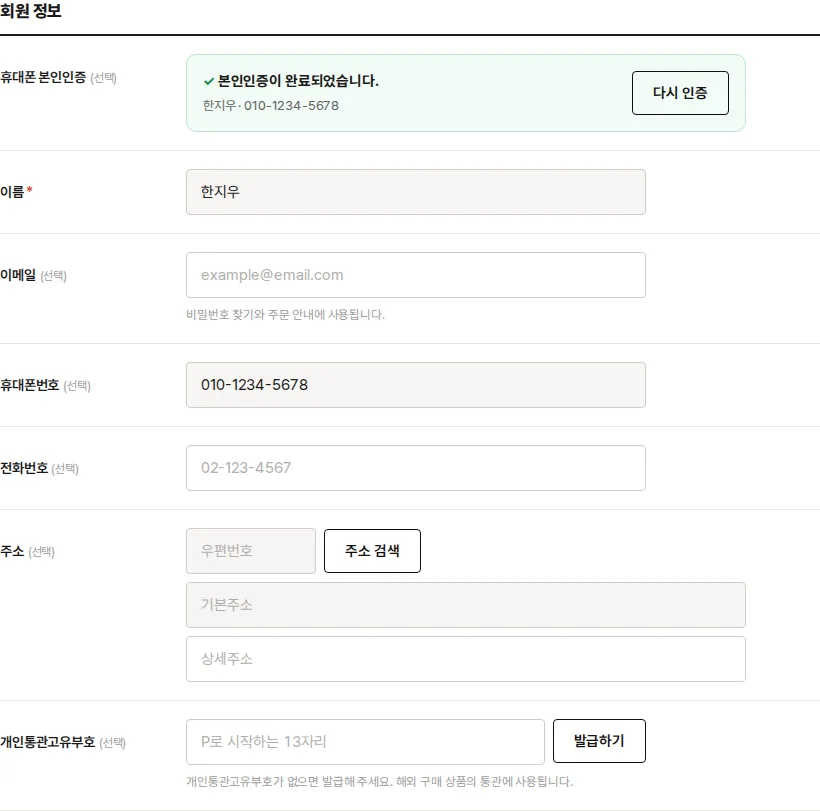Click the 이메일 field label
820x811 pixels.
point(18,275)
